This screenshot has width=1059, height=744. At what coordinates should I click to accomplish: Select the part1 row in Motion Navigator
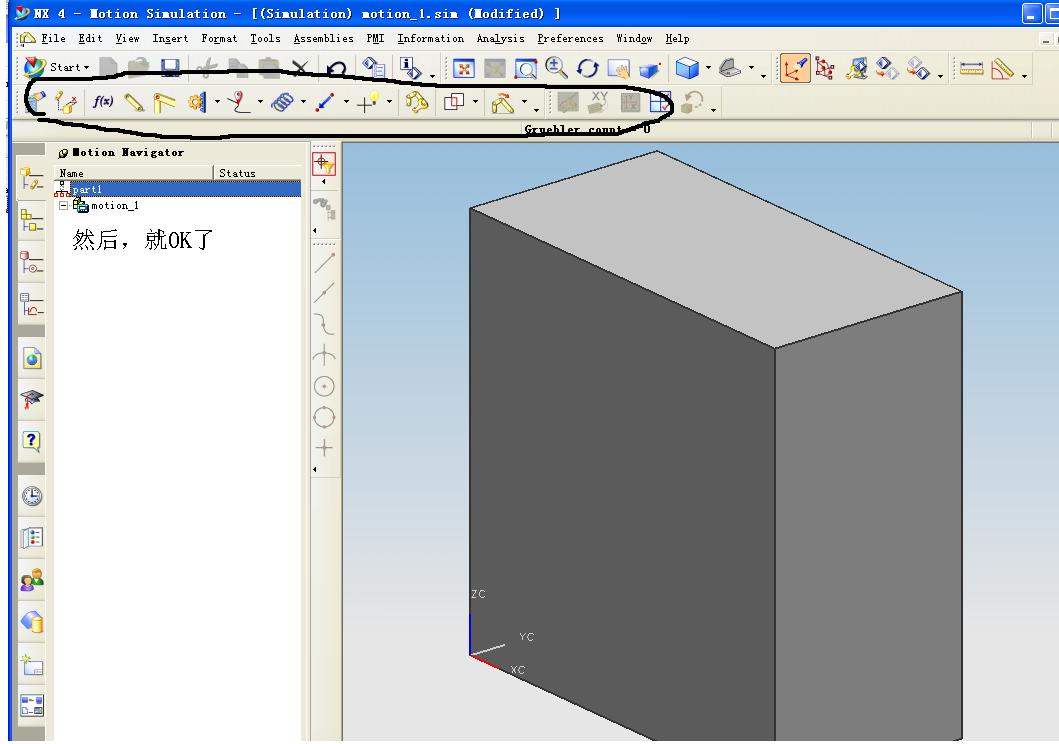click(x=178, y=189)
